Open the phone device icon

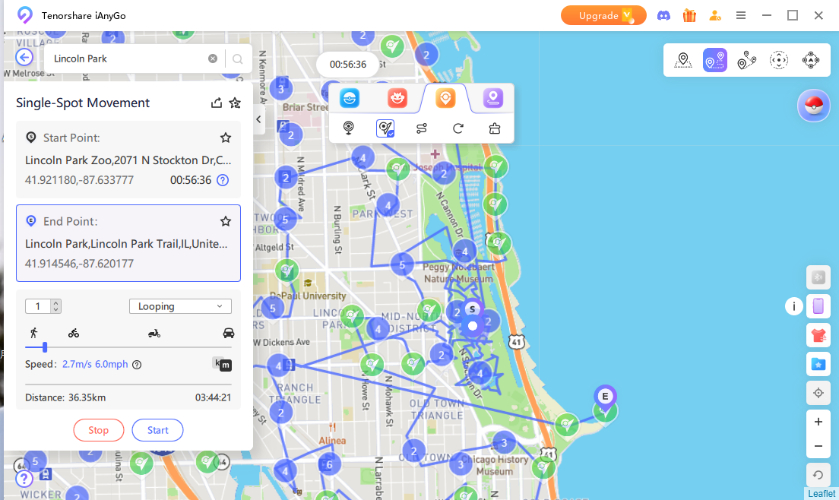pos(818,306)
